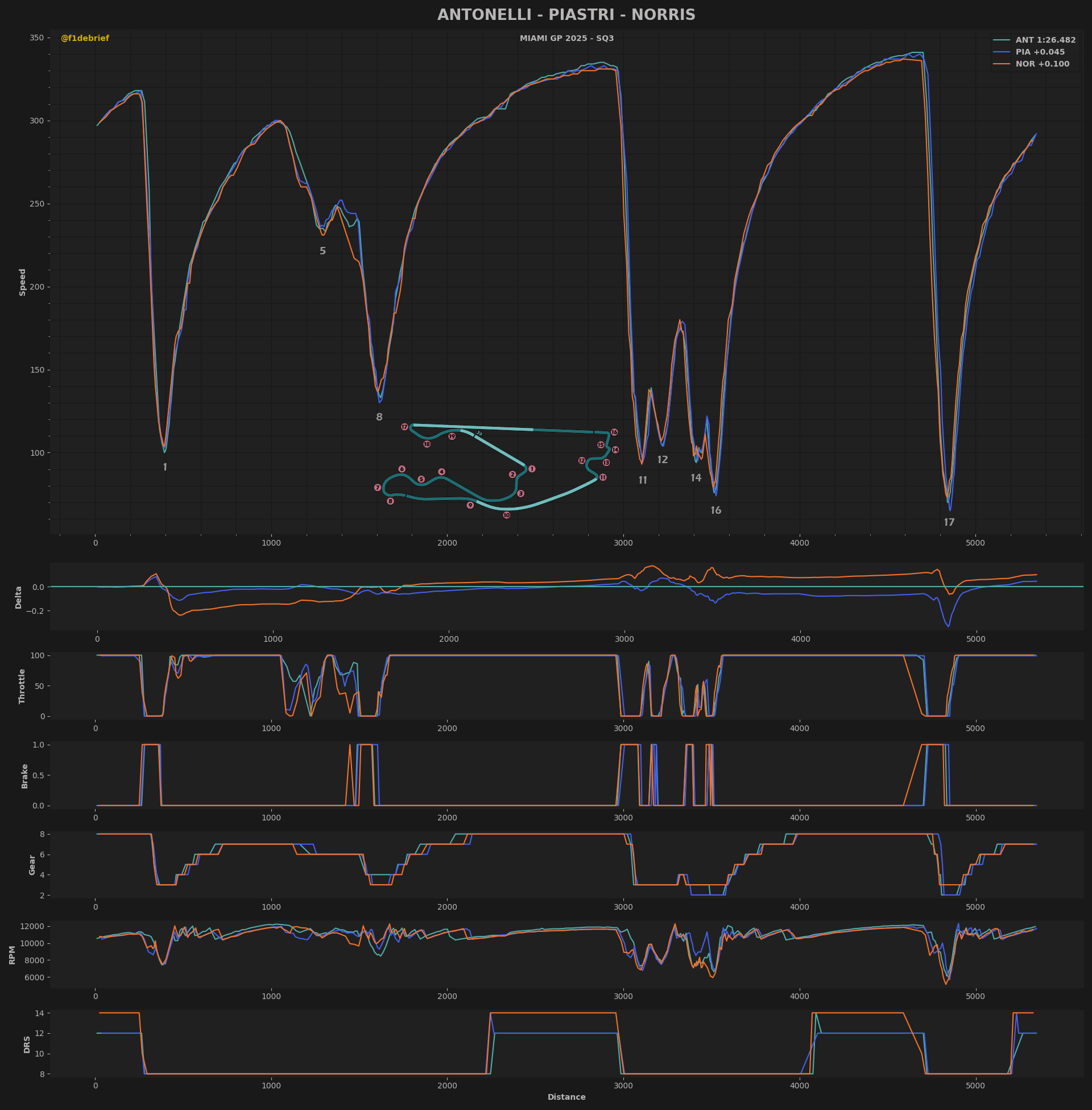Screen dimensions: 1092x1110
Task: Click the turn 16 marker on the track map
Action: 614,432
